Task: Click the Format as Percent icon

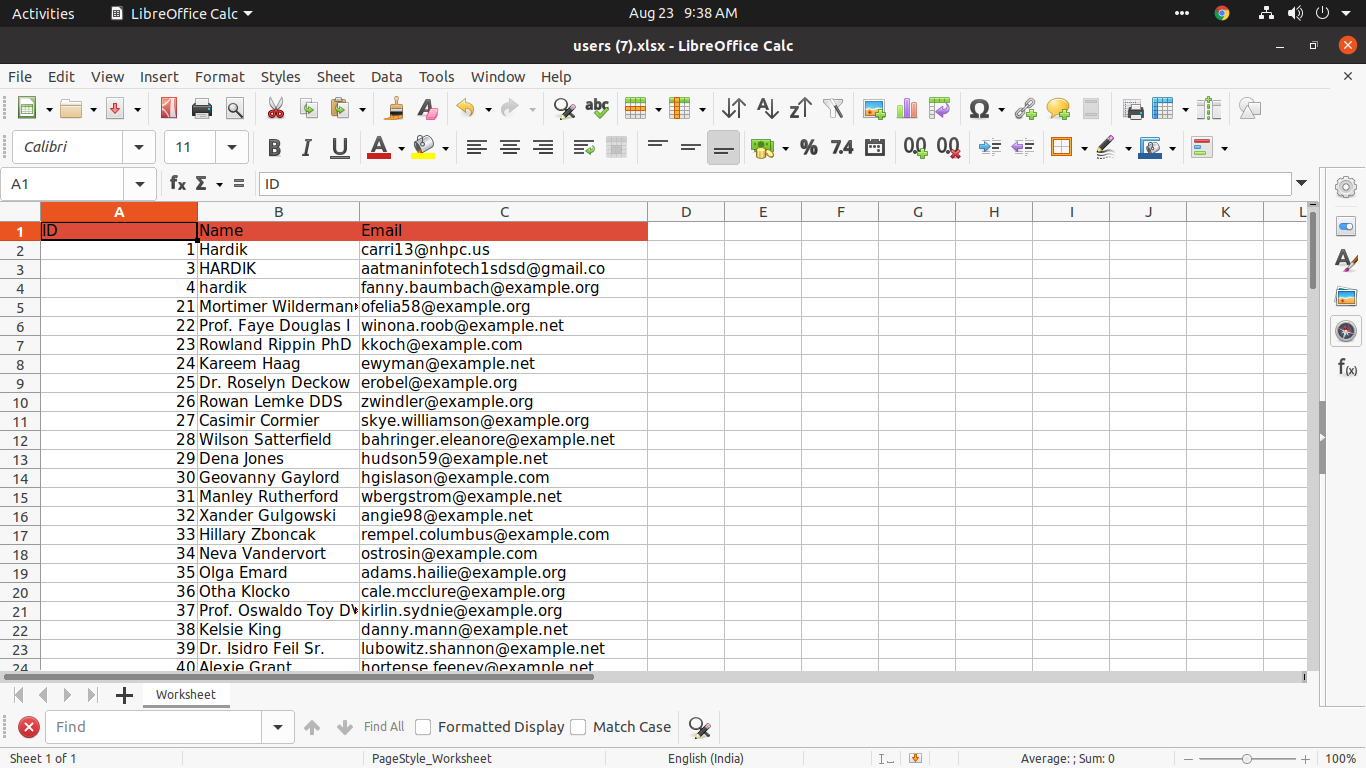Action: coord(809,147)
